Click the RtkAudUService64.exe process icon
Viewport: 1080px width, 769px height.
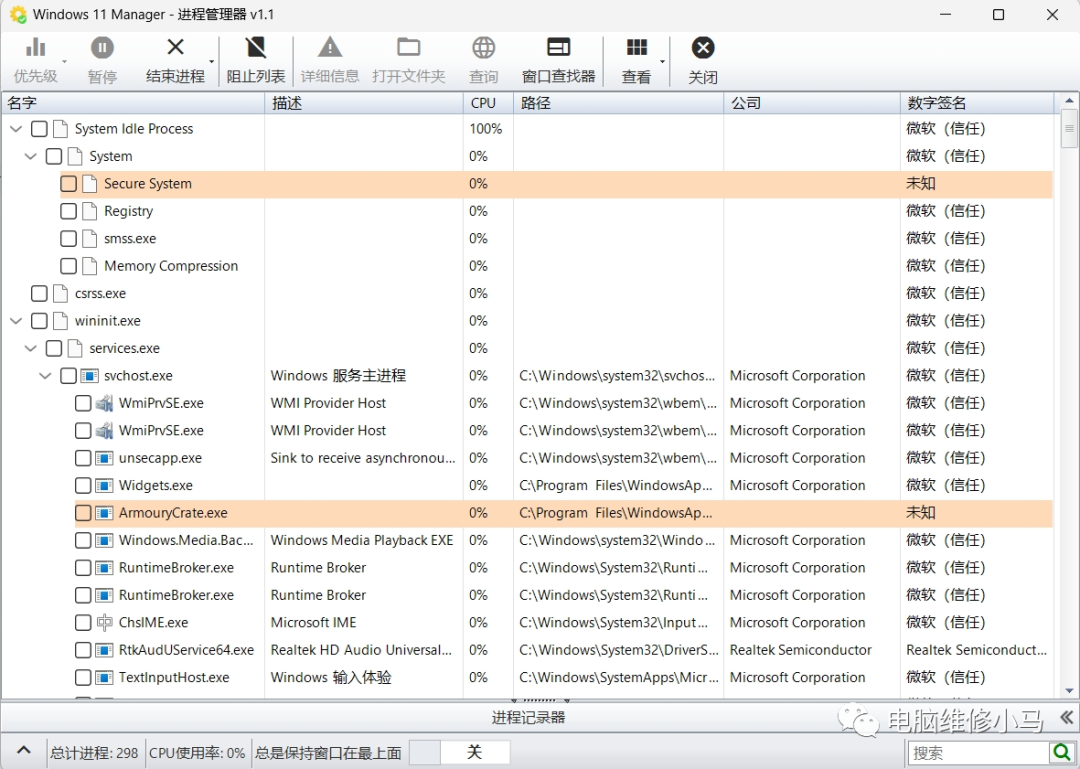coord(104,650)
